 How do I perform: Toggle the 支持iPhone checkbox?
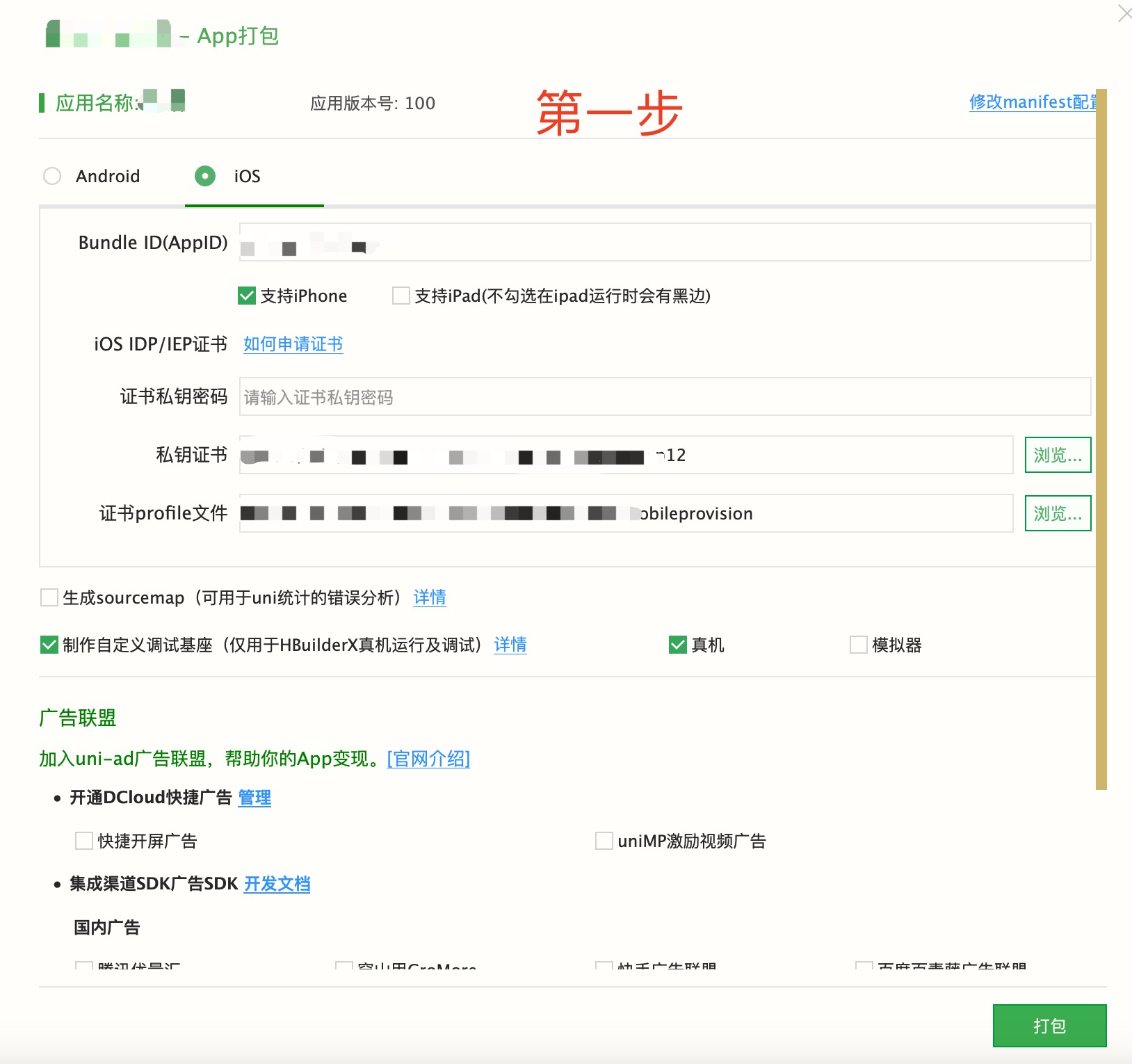pos(247,296)
